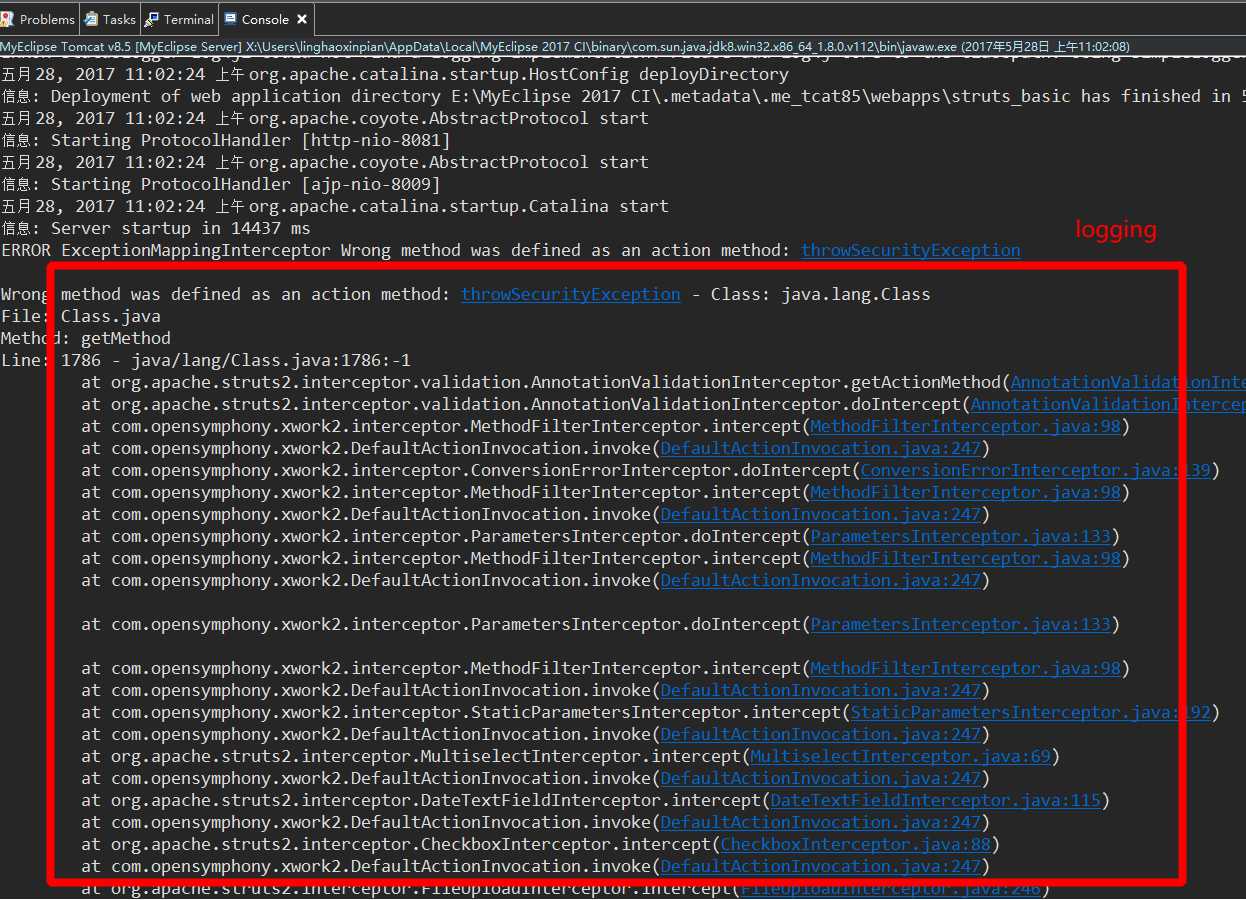Click the 'Starting ProtocolHandler [http-nio-8081]' line
1246x900 pixels.
point(225,140)
